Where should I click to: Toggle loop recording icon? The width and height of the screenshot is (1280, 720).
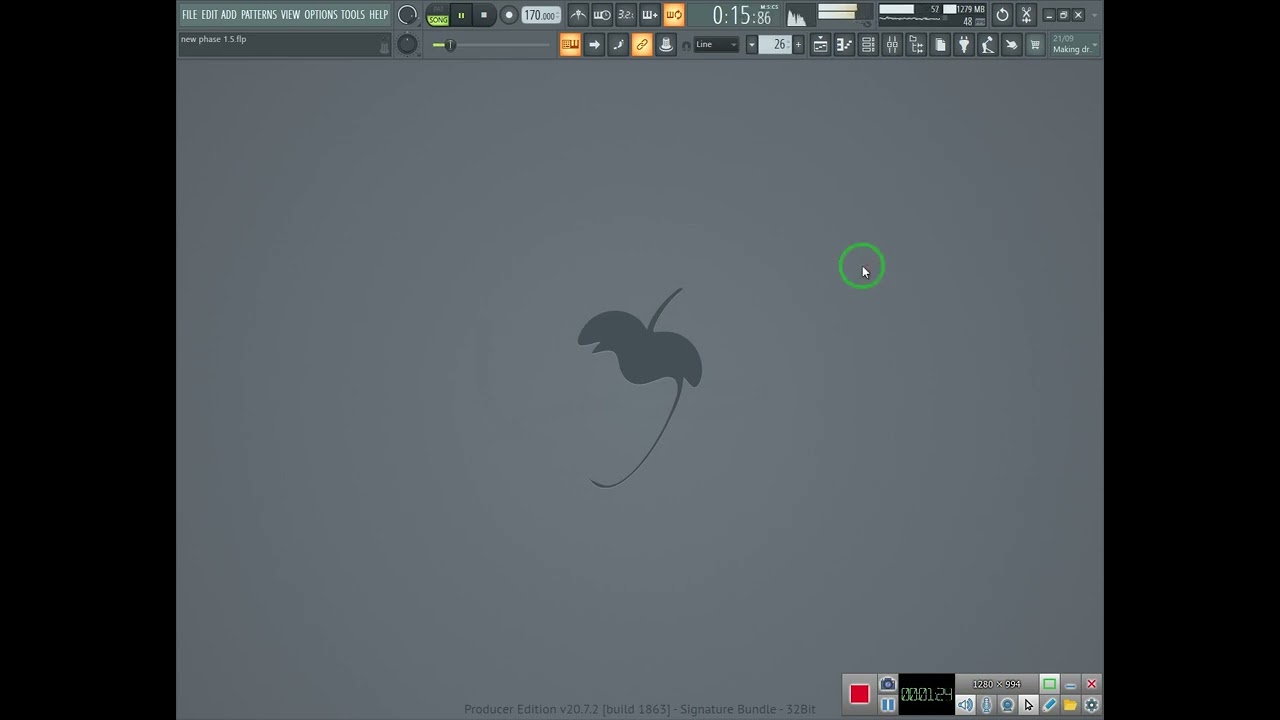click(x=674, y=15)
